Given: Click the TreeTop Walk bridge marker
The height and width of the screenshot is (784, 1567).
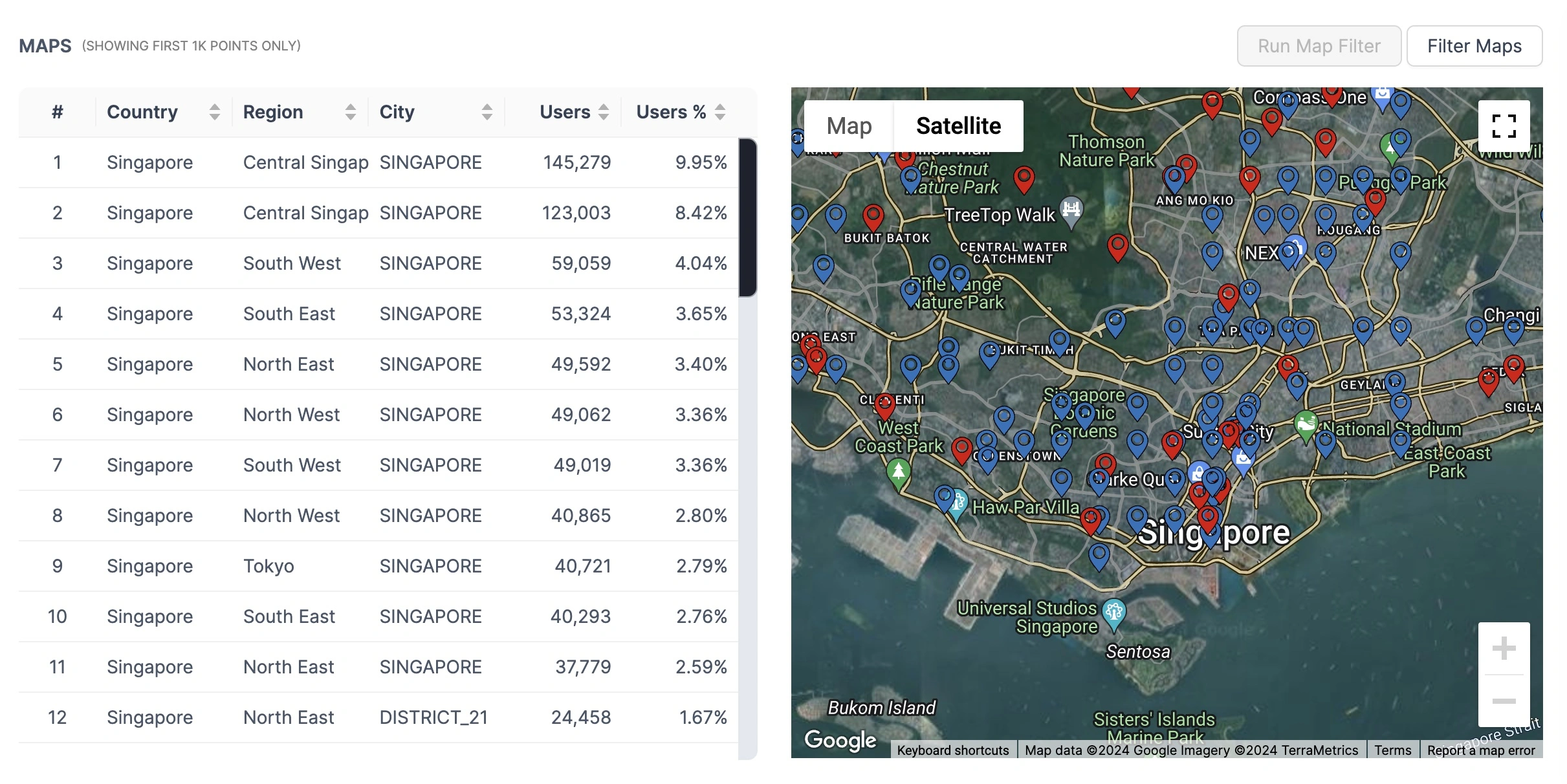Looking at the screenshot, I should pyautogui.click(x=1071, y=211).
